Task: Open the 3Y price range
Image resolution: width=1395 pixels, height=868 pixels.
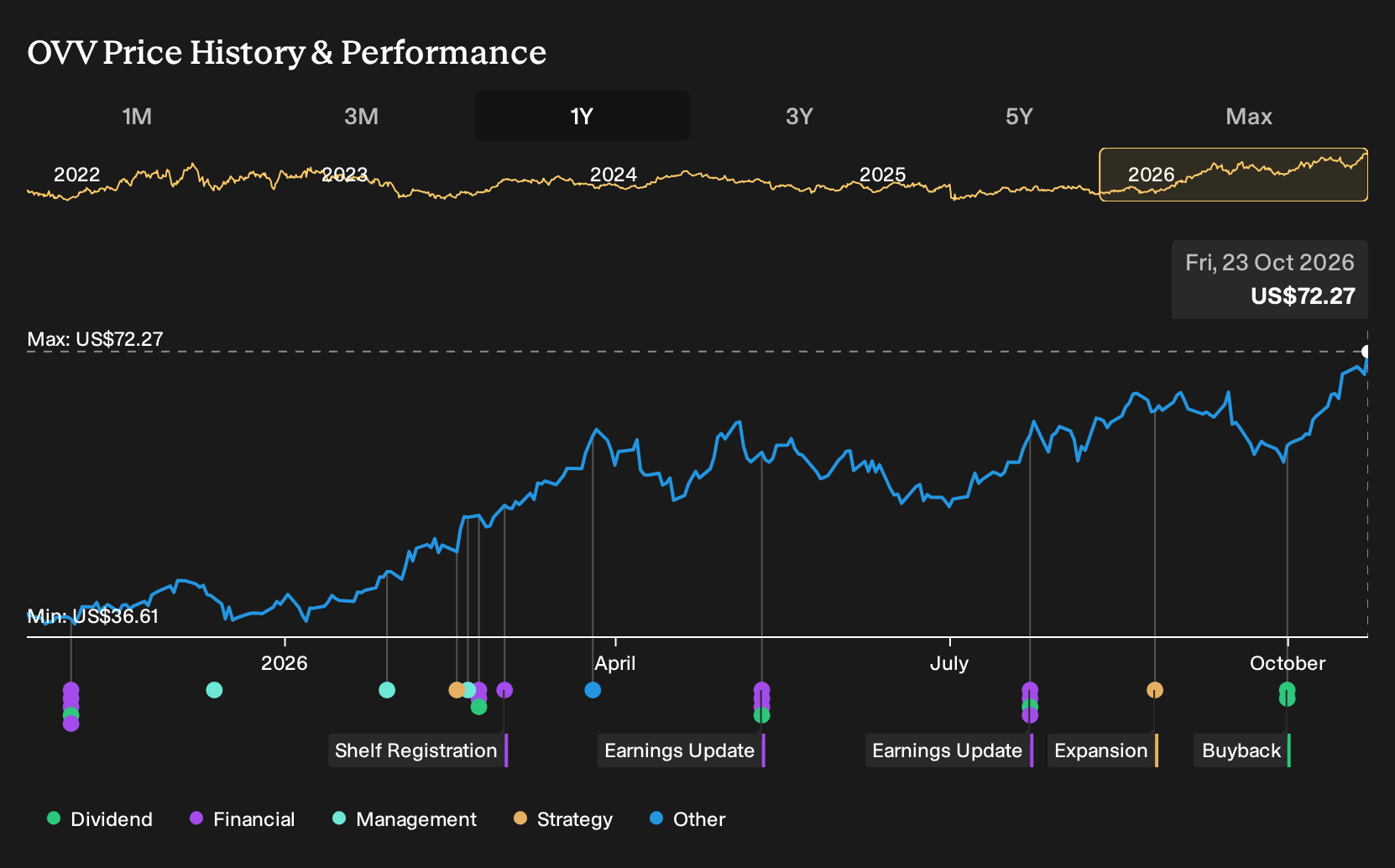Action: [x=799, y=116]
